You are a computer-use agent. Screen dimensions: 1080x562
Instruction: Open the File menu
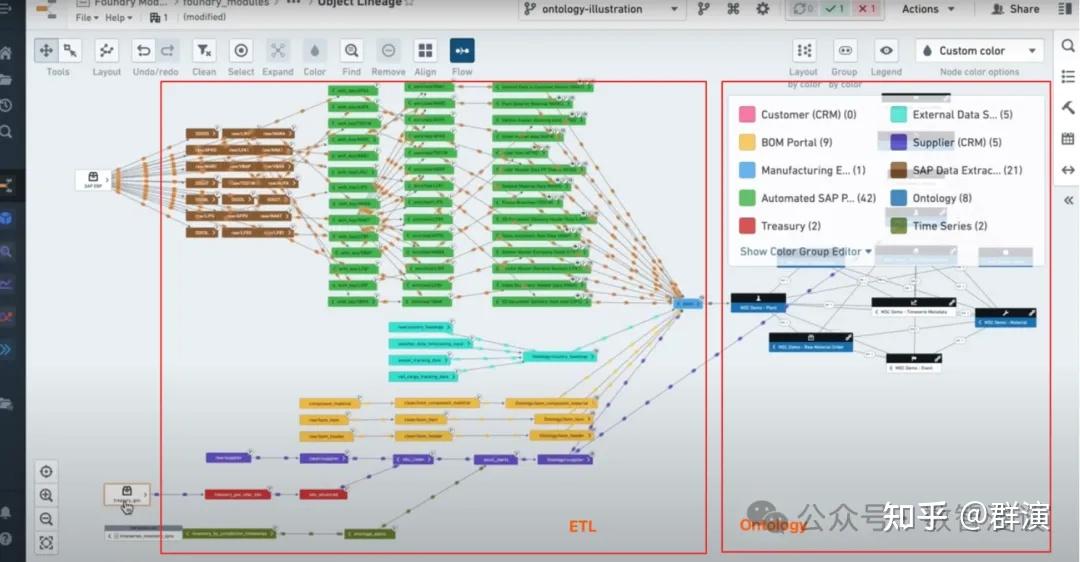(x=87, y=17)
